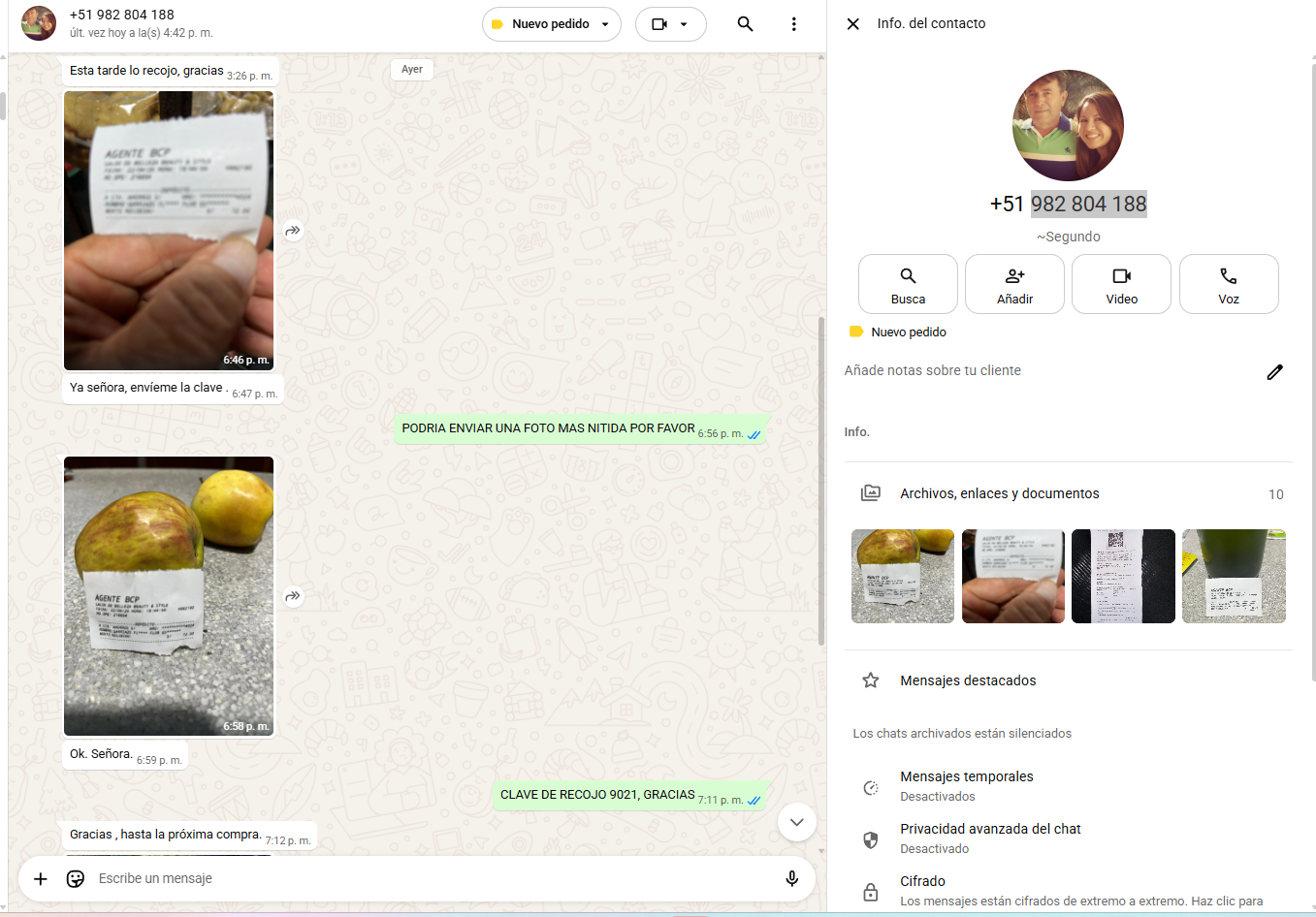The width and height of the screenshot is (1316, 917).
Task: Open Privacidad avanzada del chat setting
Action: coord(989,838)
